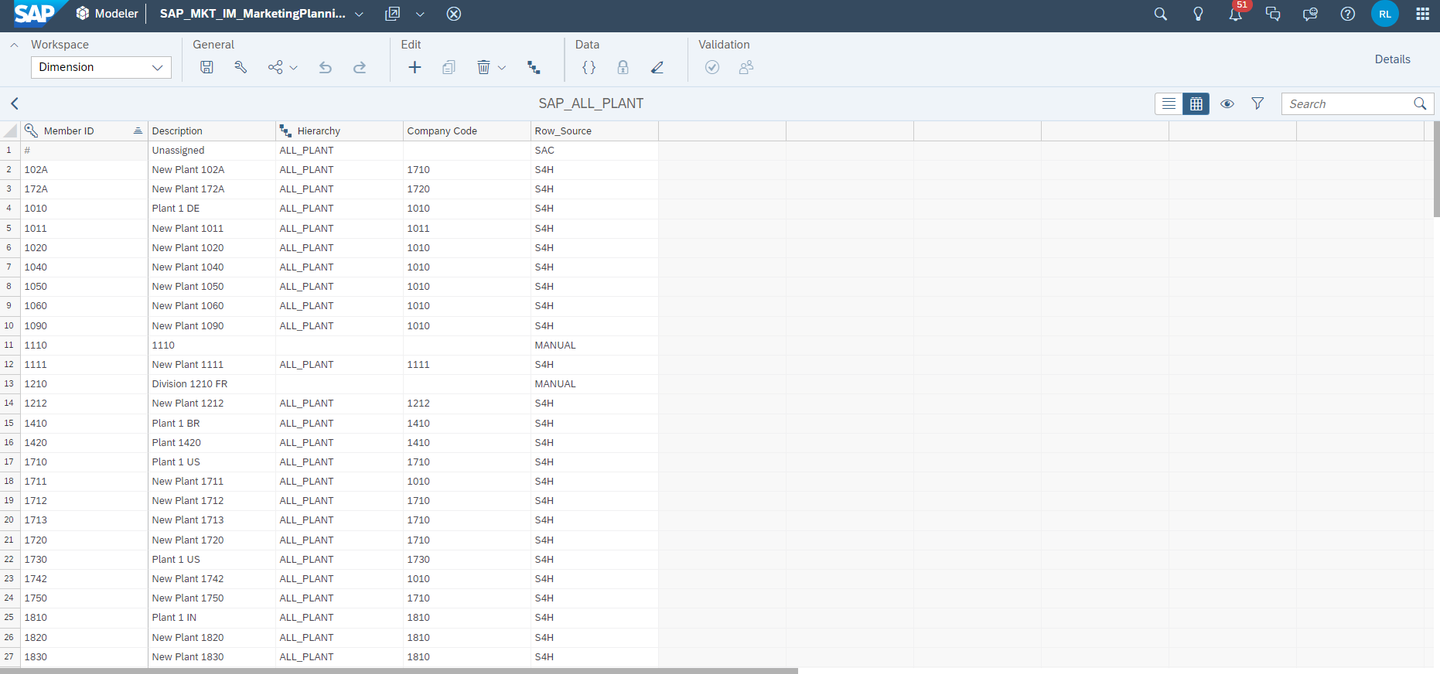Screen dimensions: 1440x674
Task: Click the validation checkmark icon
Action: pos(712,67)
